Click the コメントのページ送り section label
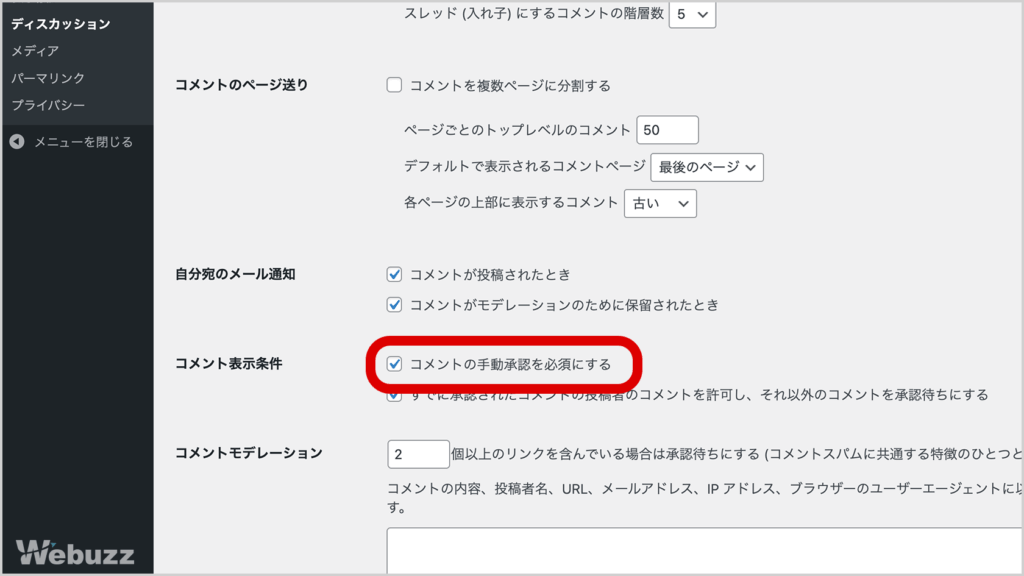Image resolution: width=1024 pixels, height=576 pixels. pyautogui.click(x=242, y=85)
